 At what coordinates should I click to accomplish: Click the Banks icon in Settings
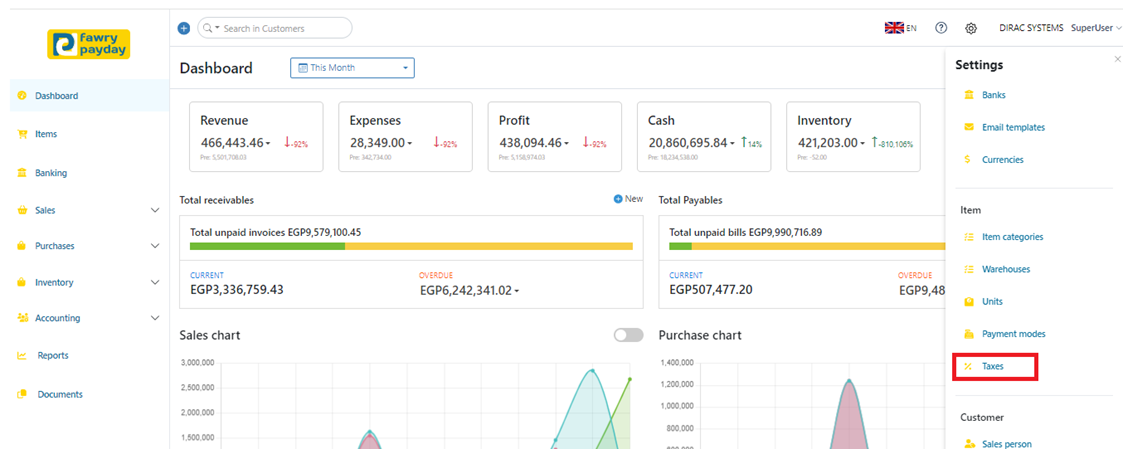968,95
